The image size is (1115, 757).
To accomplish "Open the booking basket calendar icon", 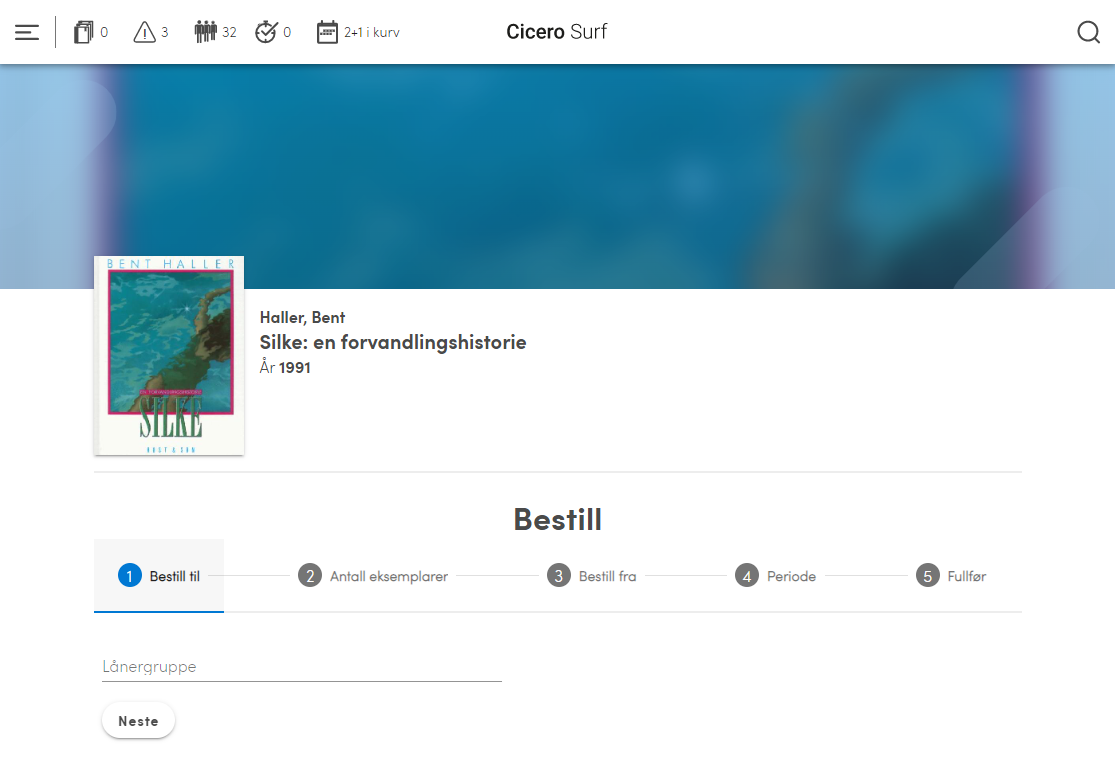I will [327, 32].
